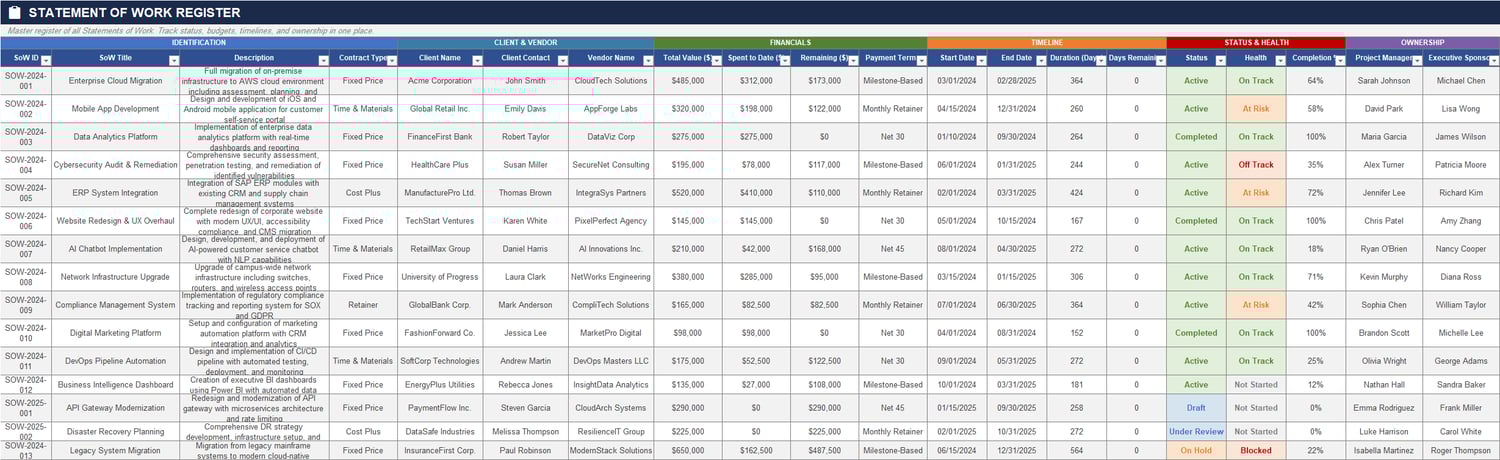The width and height of the screenshot is (1500, 460).
Task: Select Cybersecurity Audit & Remediation cell
Action: click(x=115, y=165)
